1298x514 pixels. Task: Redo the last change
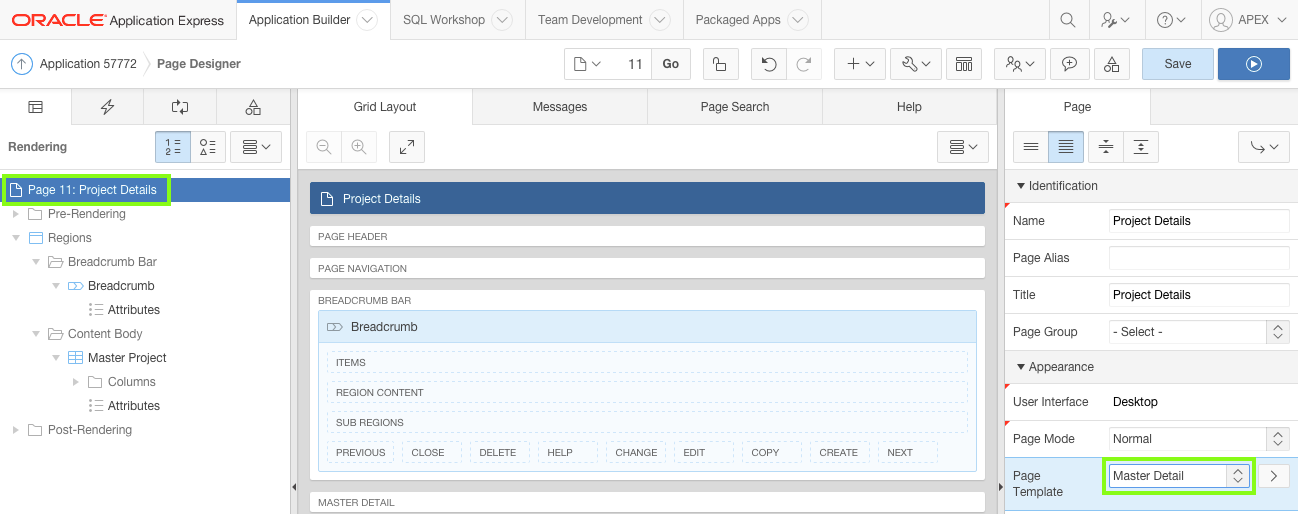(x=803, y=64)
